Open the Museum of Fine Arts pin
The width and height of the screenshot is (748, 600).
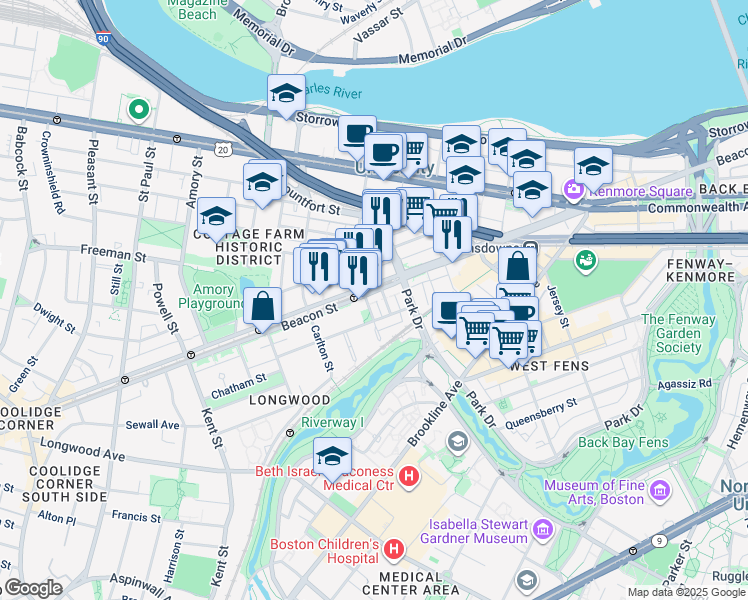660,490
